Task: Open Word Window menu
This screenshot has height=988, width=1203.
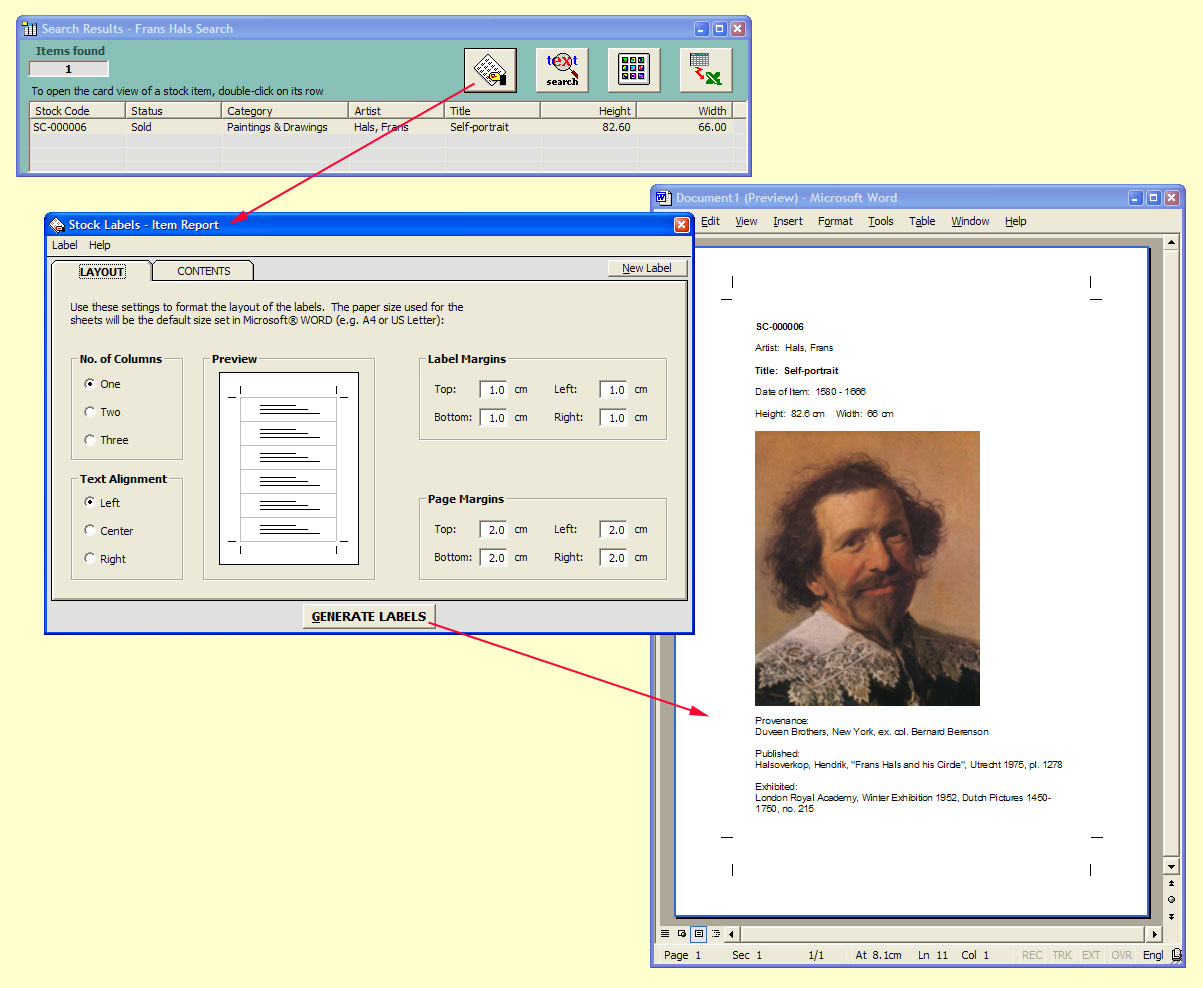Action: click(970, 221)
